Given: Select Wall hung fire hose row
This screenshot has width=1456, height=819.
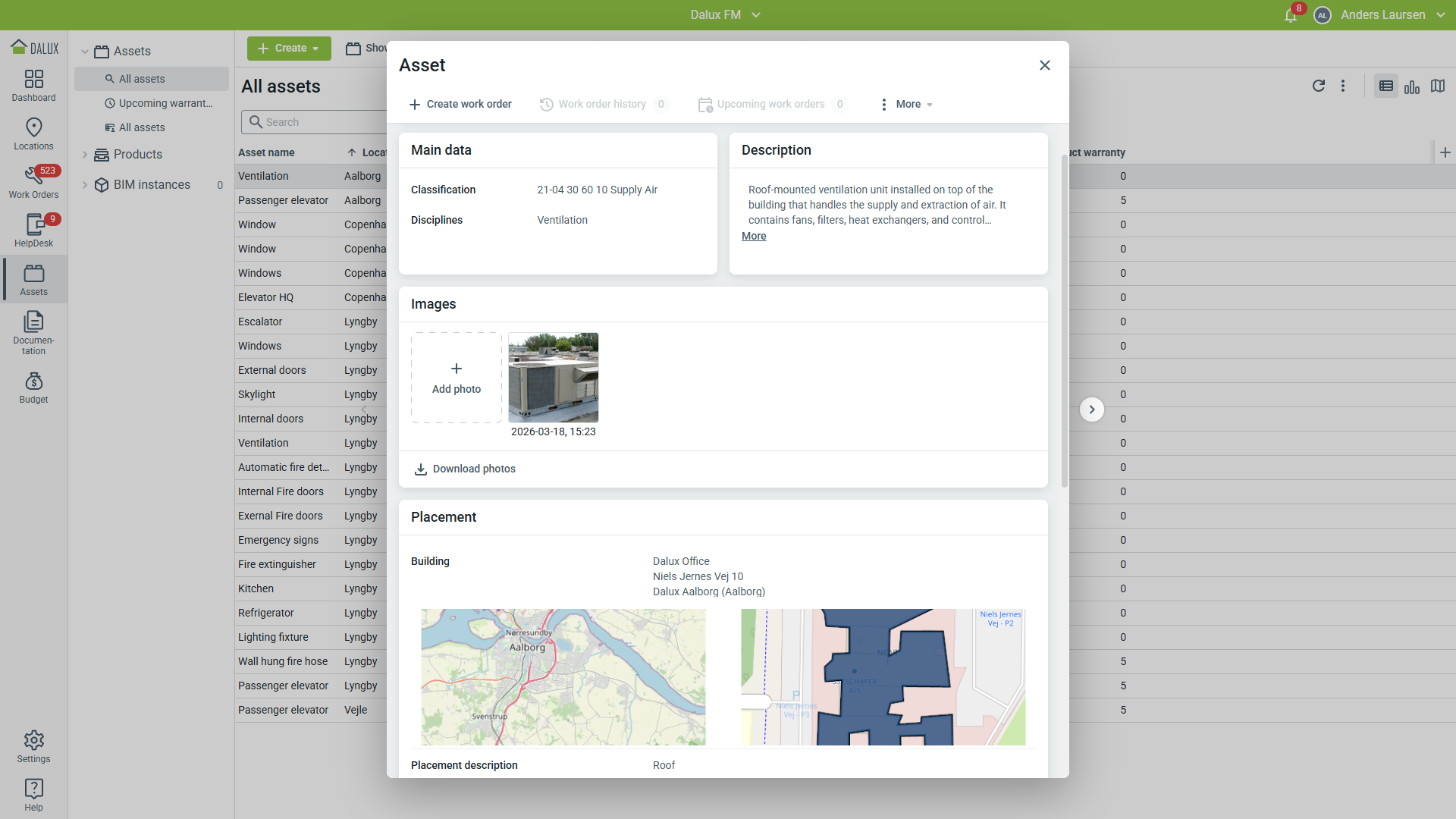Looking at the screenshot, I should click(x=311, y=661).
